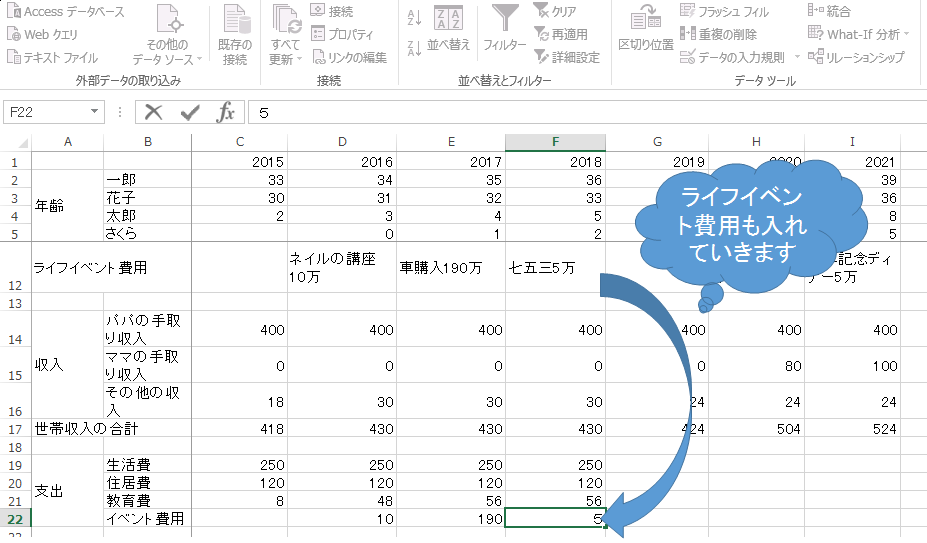
Task: Expand データの入力規則 dropdown arrow
Action: pos(797,57)
